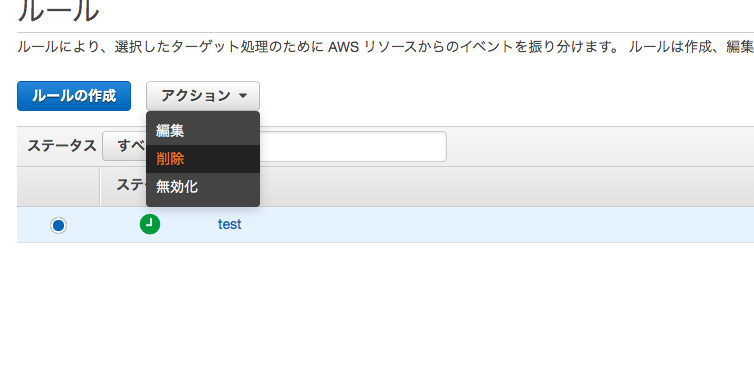Click the highlighted test rule row background
This screenshot has height=374, width=754.
pos(481,224)
